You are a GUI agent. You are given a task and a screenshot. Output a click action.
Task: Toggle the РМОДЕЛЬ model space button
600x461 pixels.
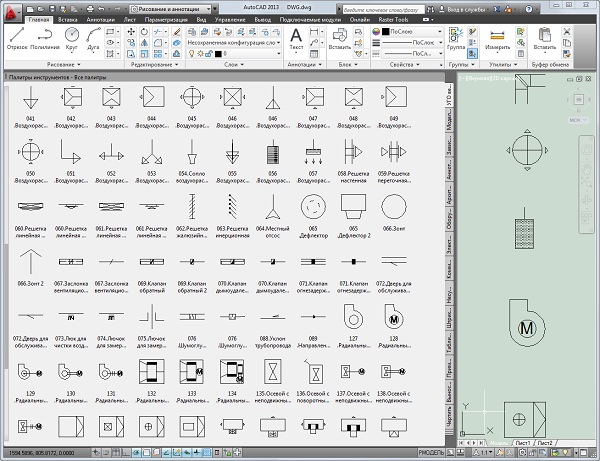coord(431,454)
